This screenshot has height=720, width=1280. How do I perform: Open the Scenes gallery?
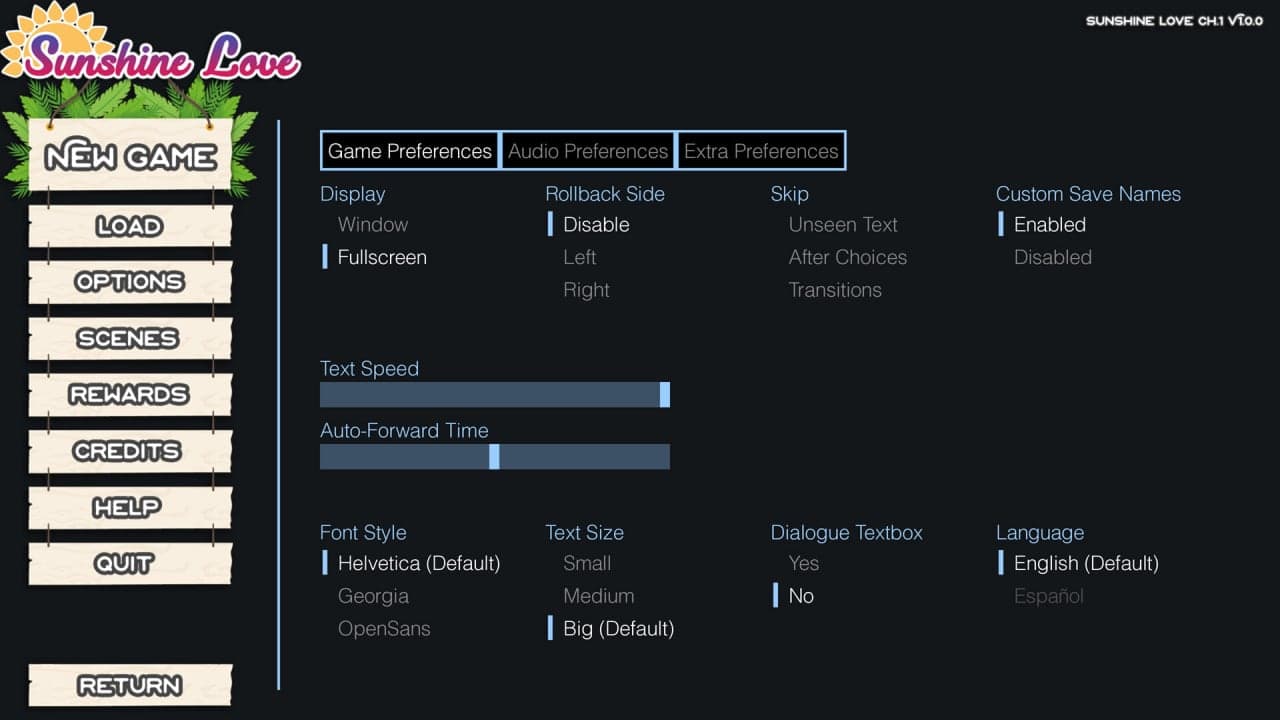pyautogui.click(x=130, y=339)
